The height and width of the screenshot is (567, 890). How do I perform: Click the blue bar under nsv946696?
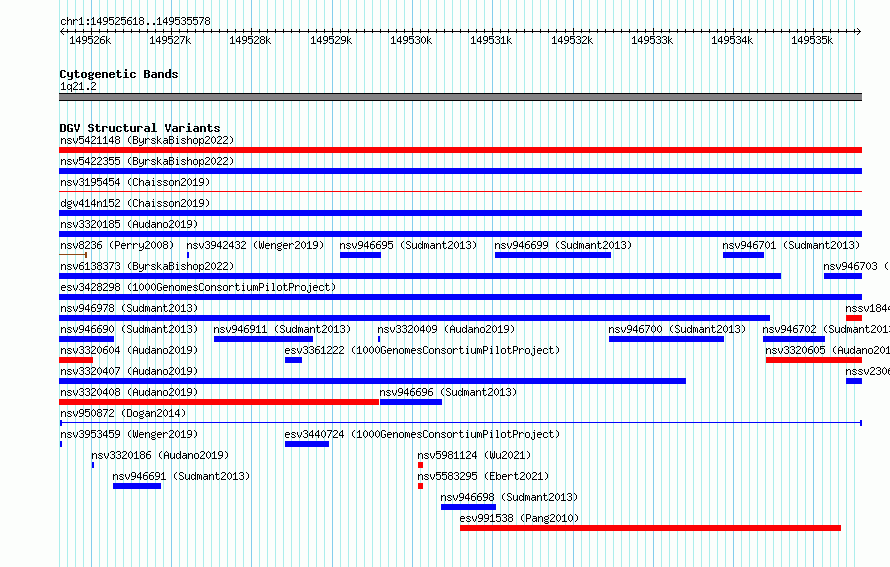(x=411, y=402)
